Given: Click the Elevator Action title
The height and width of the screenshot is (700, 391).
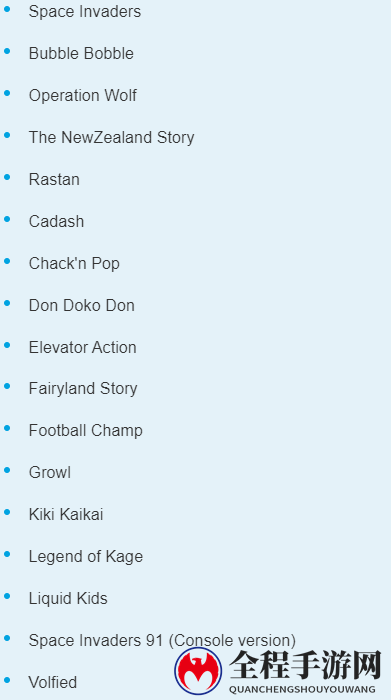Looking at the screenshot, I should (x=83, y=347).
